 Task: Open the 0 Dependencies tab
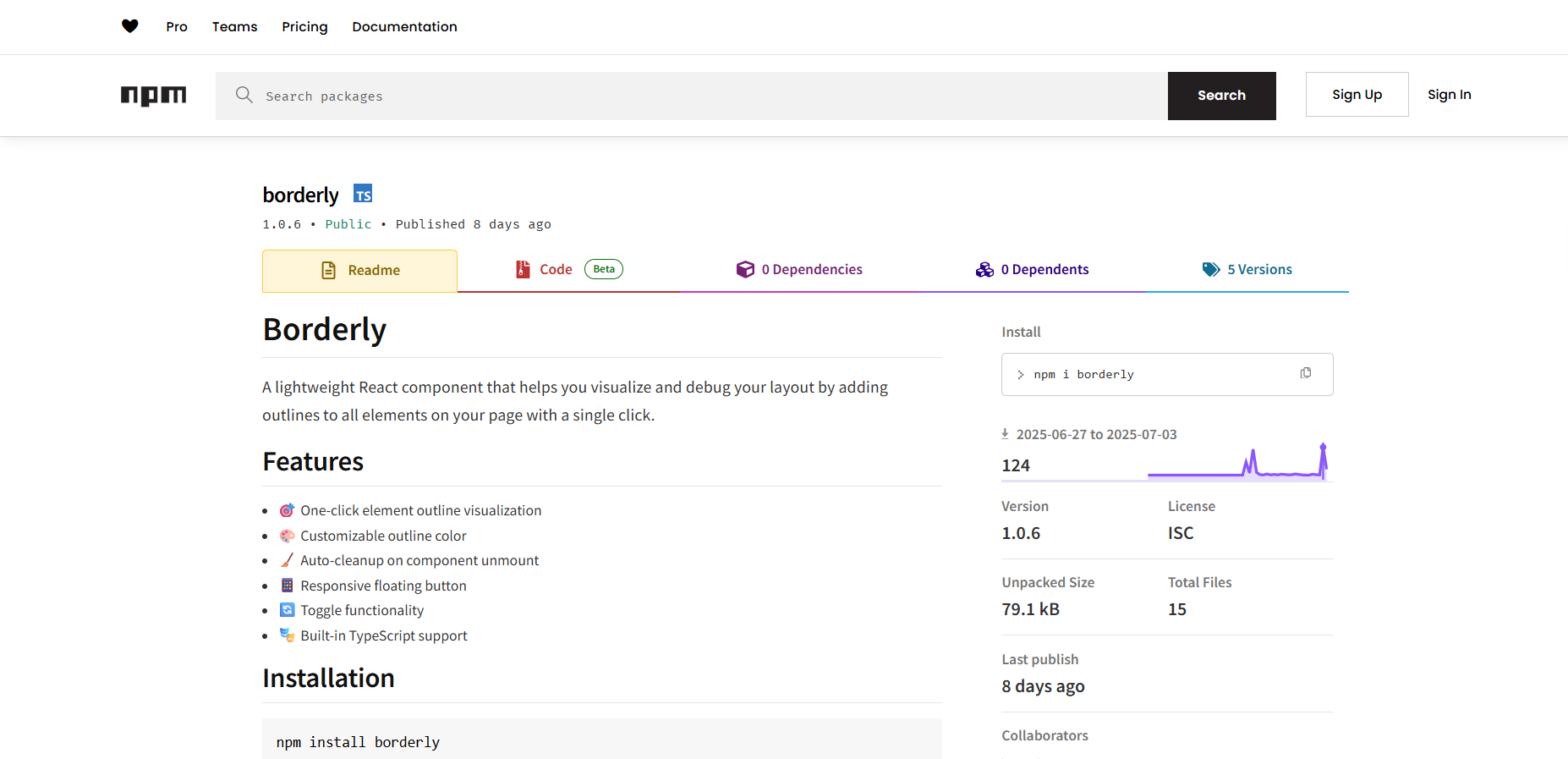(799, 270)
